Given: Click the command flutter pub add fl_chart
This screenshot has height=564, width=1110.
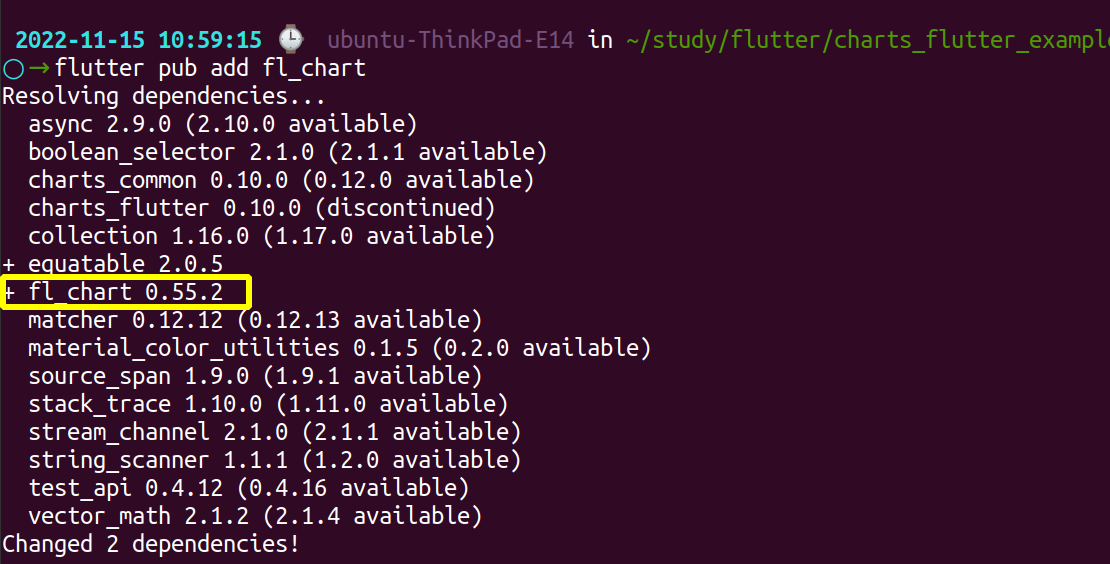Looking at the screenshot, I should (x=211, y=69).
